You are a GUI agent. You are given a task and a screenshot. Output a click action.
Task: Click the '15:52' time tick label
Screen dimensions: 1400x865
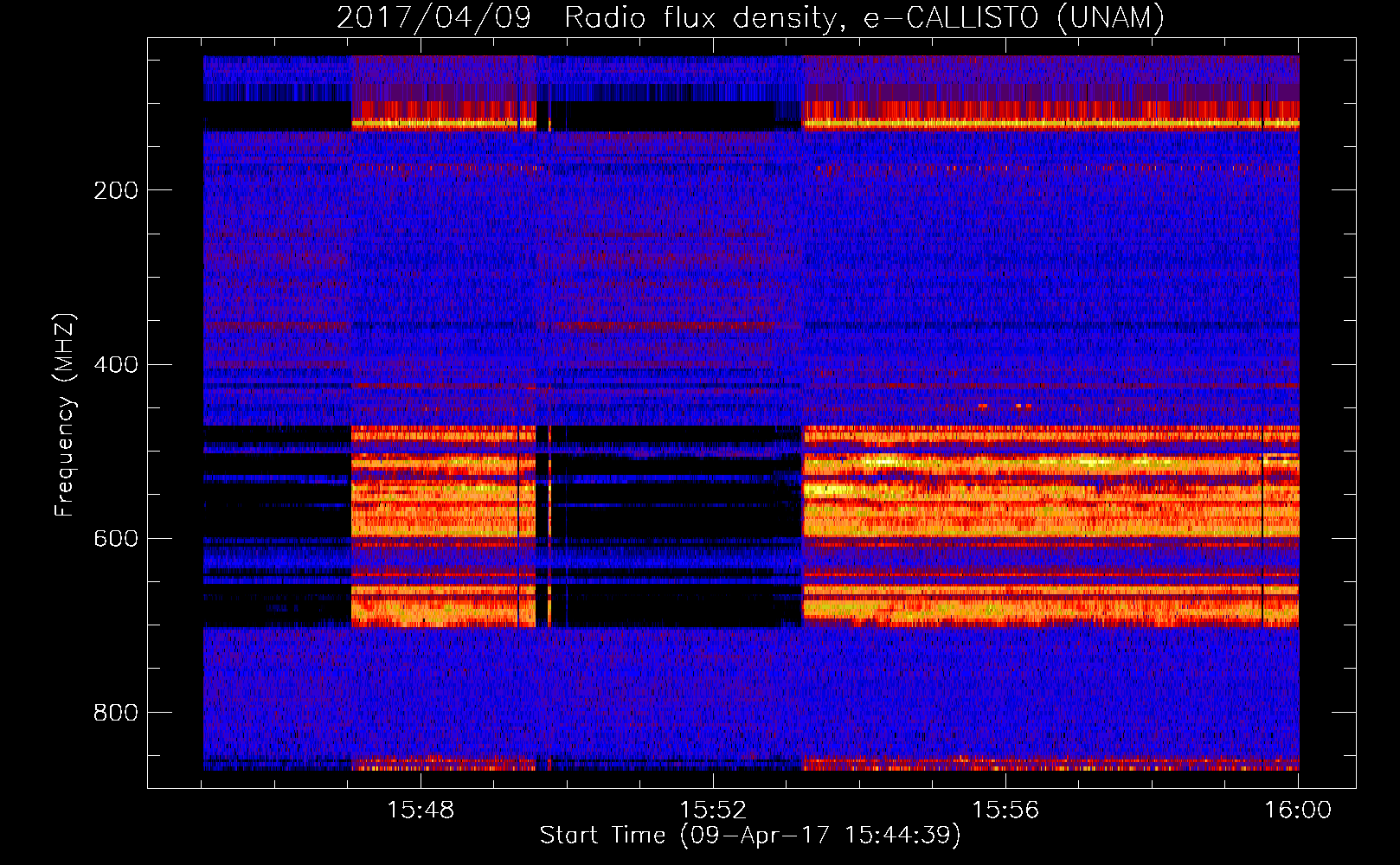click(x=713, y=811)
